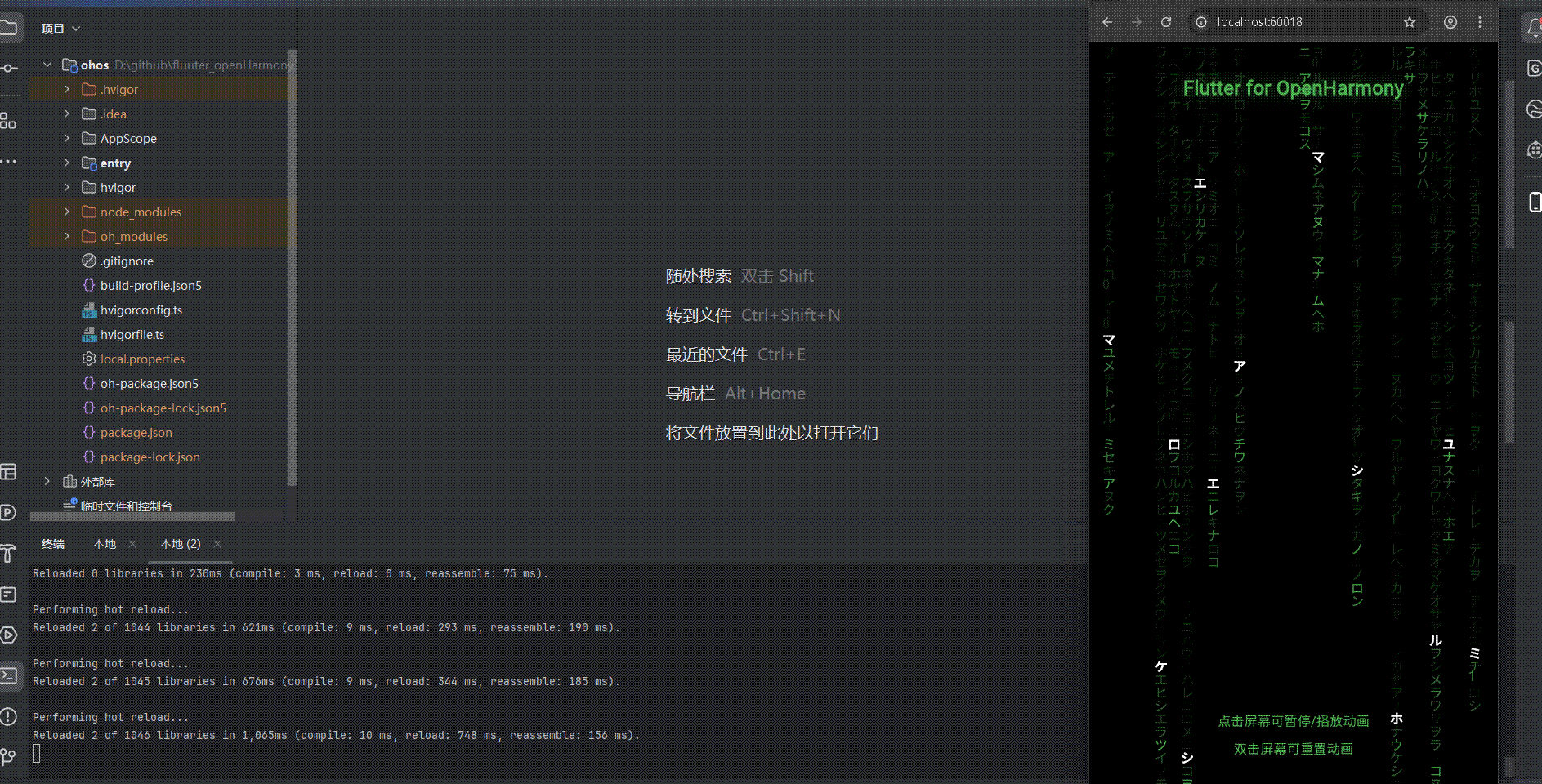This screenshot has height=784, width=1542.
Task: Open the grid apps icon on right sidebar
Action: tap(1534, 149)
